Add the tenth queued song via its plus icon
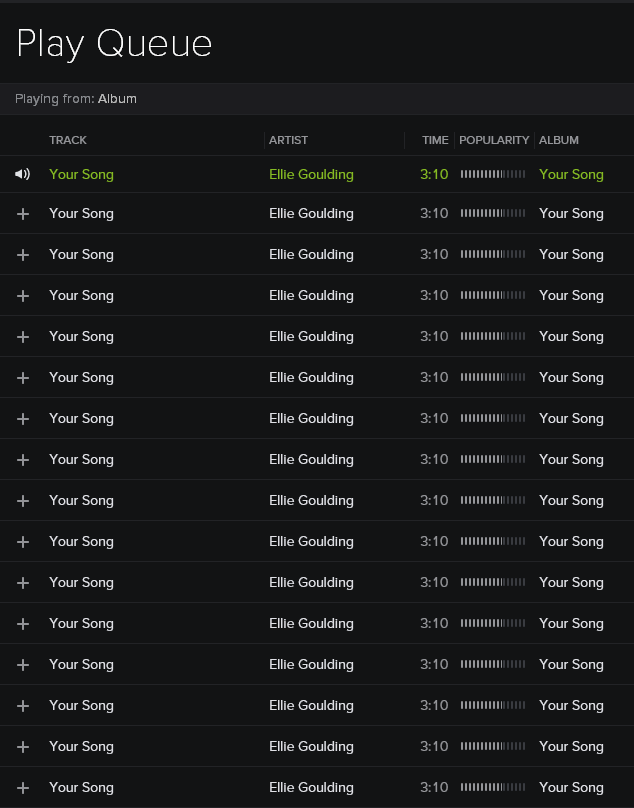Screen dimensions: 634x808 pyautogui.click(x=22, y=541)
